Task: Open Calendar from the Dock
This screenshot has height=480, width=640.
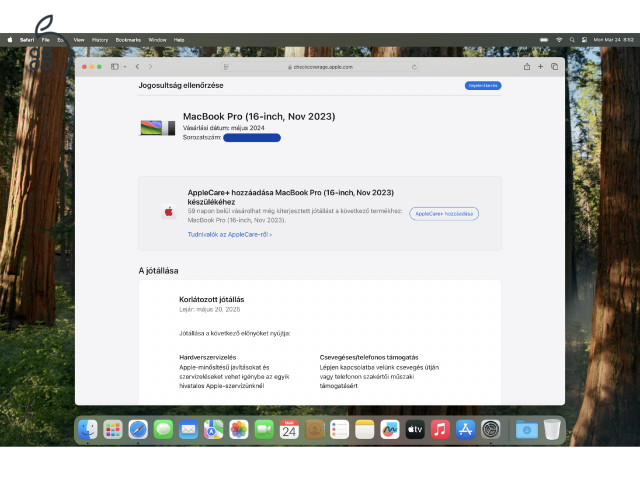Action: [289, 429]
